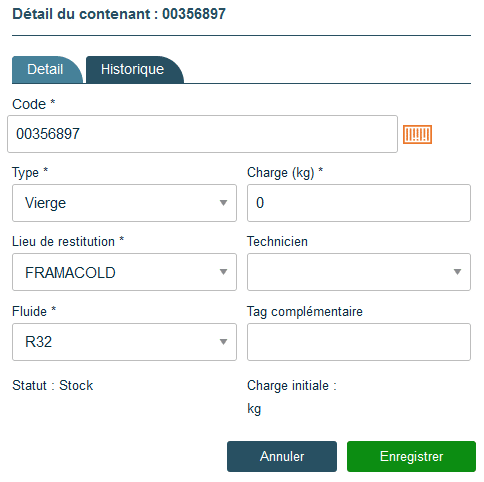
Task: Open the empty Technicien dropdown
Action: [x=359, y=272]
